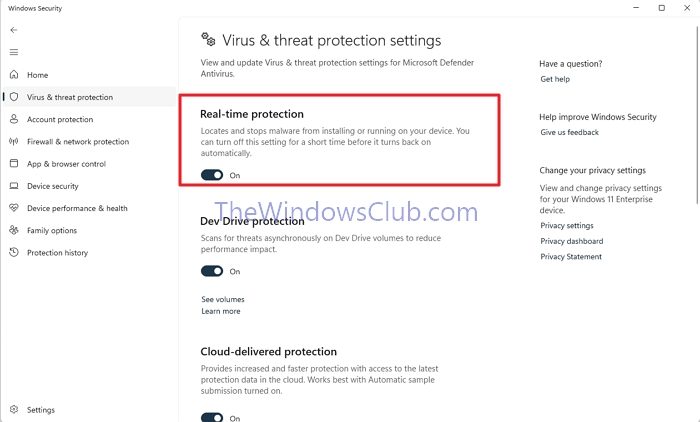Image resolution: width=700 pixels, height=422 pixels.
Task: Toggle the Cloud-delivered protection switch
Action: click(212, 418)
